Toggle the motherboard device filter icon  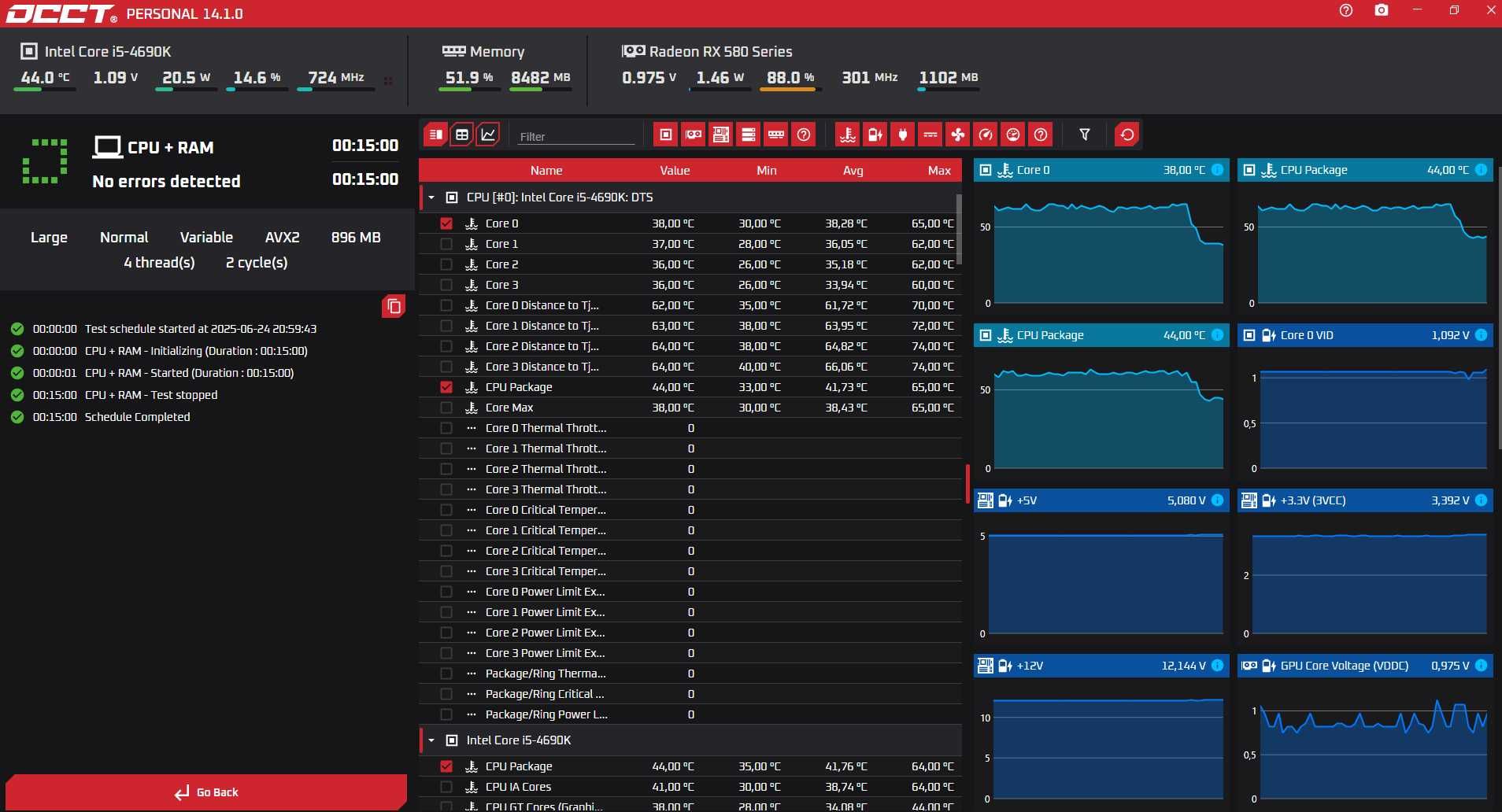pyautogui.click(x=721, y=135)
